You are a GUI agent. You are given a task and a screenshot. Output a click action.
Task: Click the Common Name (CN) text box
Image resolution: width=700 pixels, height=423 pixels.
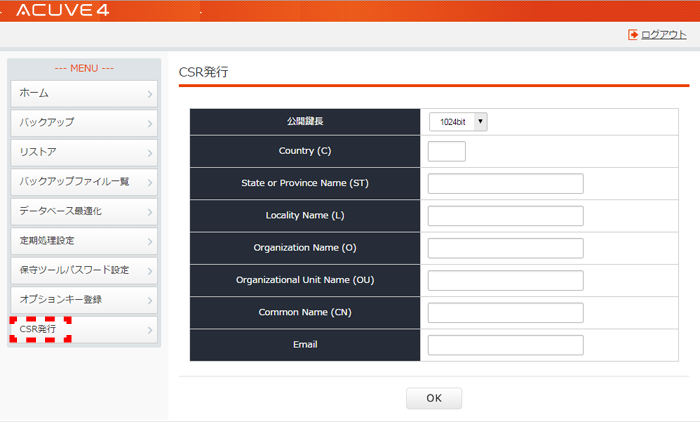[x=506, y=313]
